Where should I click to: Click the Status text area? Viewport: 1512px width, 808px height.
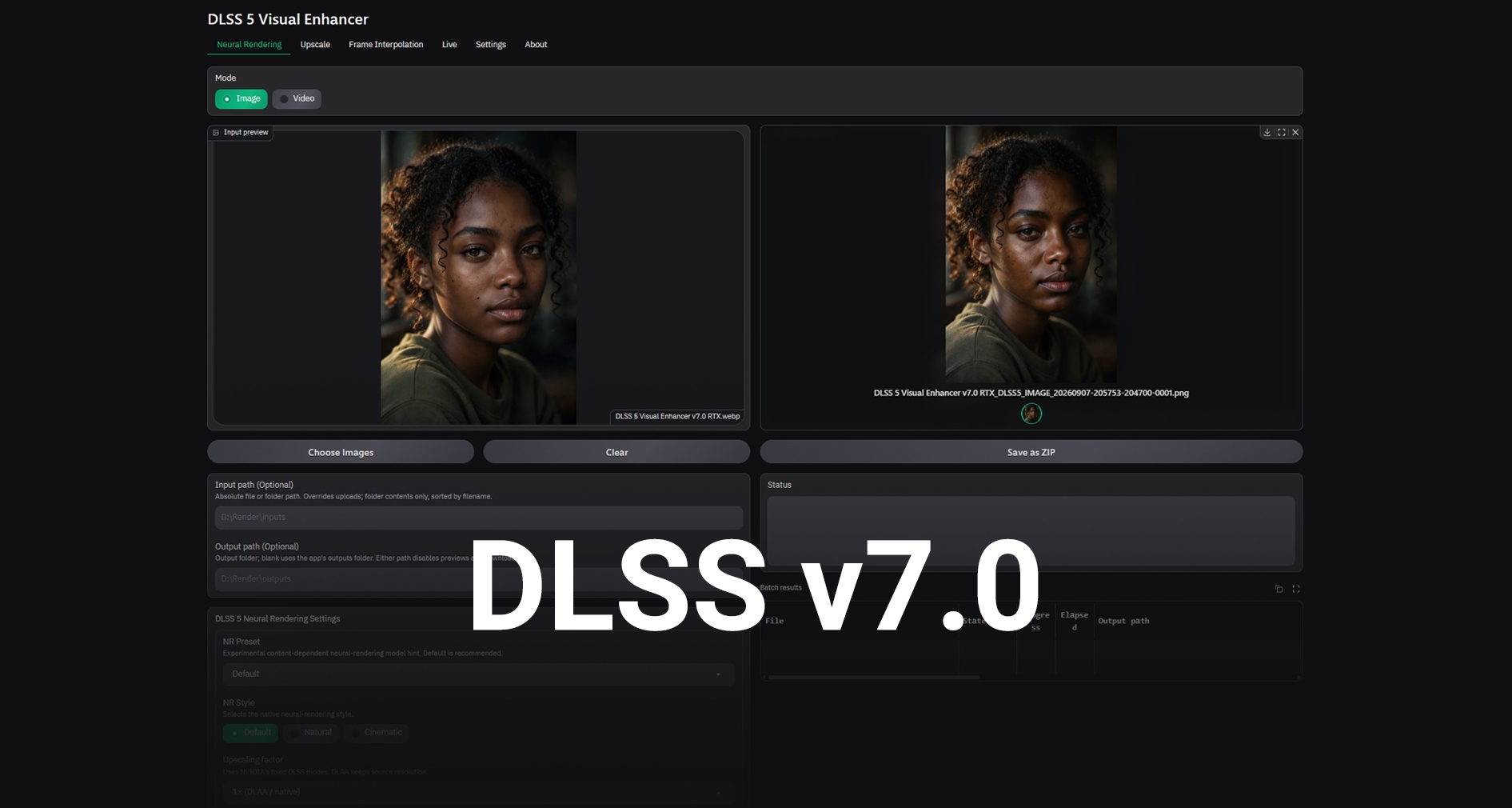pyautogui.click(x=1031, y=531)
